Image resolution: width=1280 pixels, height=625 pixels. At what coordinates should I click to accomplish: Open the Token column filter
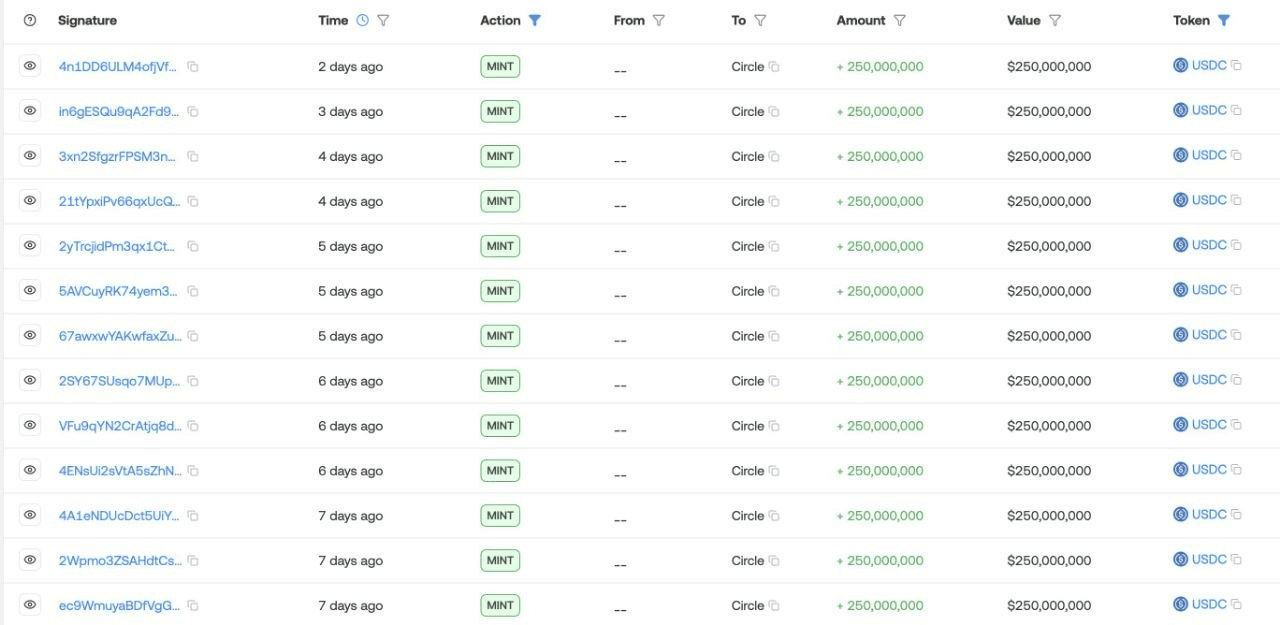(1224, 20)
